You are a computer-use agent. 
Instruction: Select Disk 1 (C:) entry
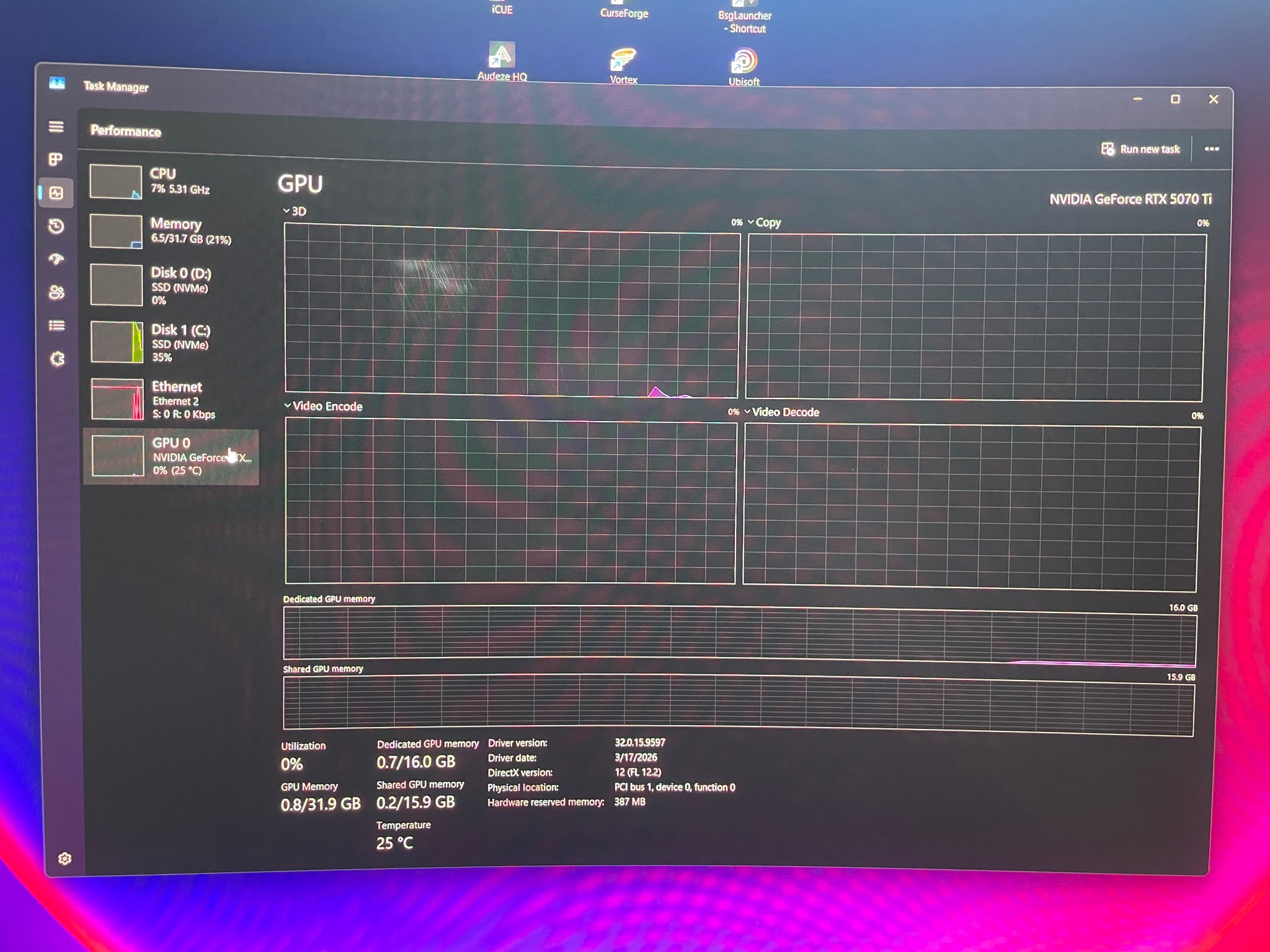172,342
